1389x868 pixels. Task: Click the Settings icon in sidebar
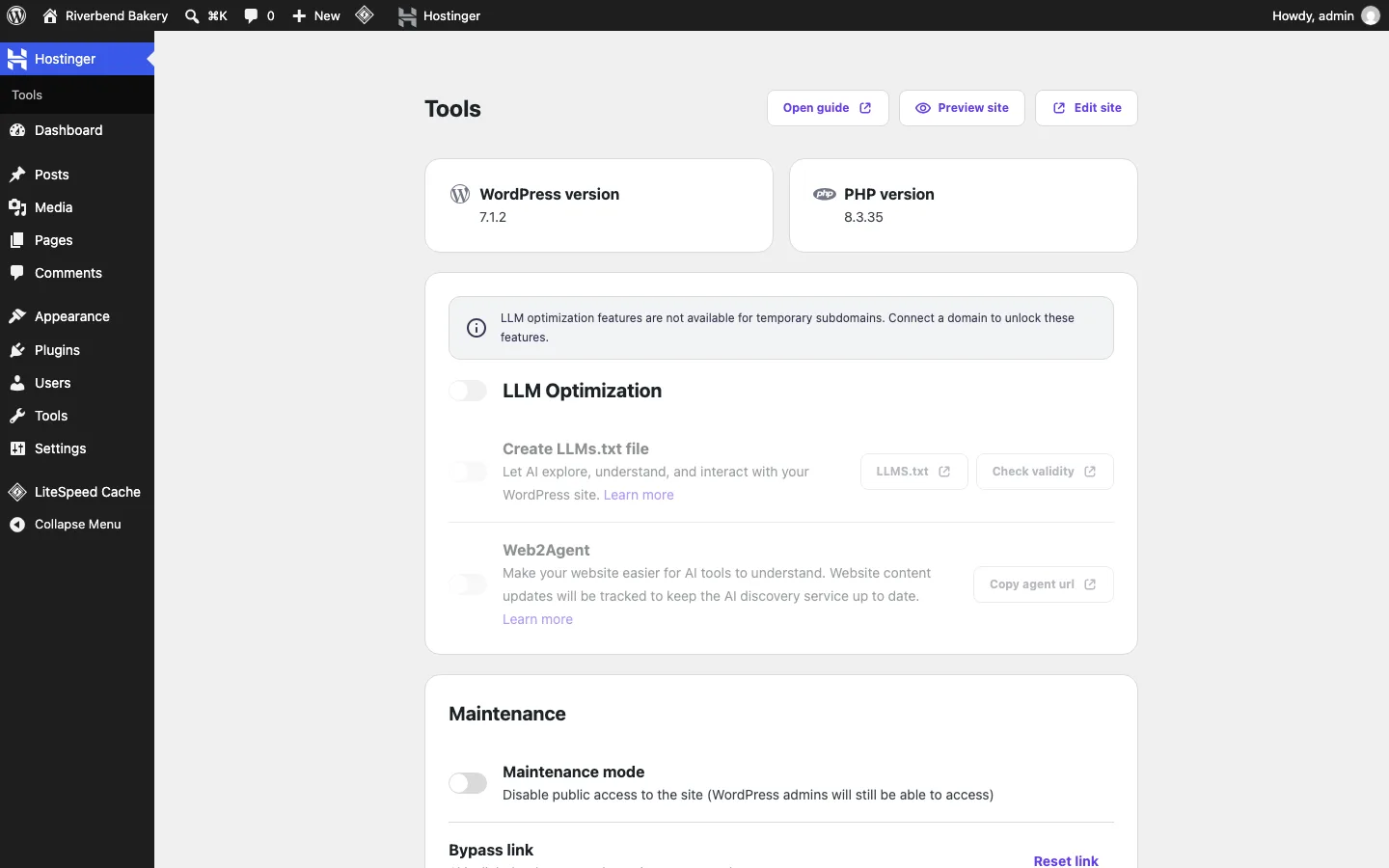coord(17,448)
